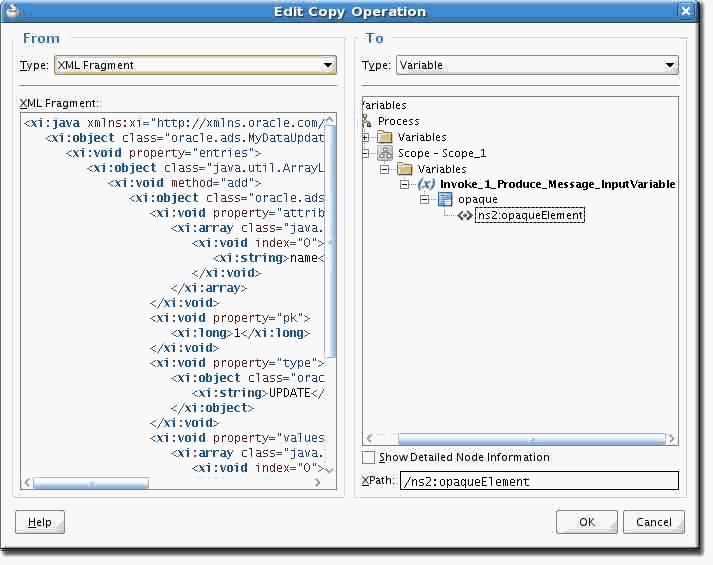The width and height of the screenshot is (713, 565).
Task: Collapse the Scope_1 Variables folder
Action: (x=385, y=169)
